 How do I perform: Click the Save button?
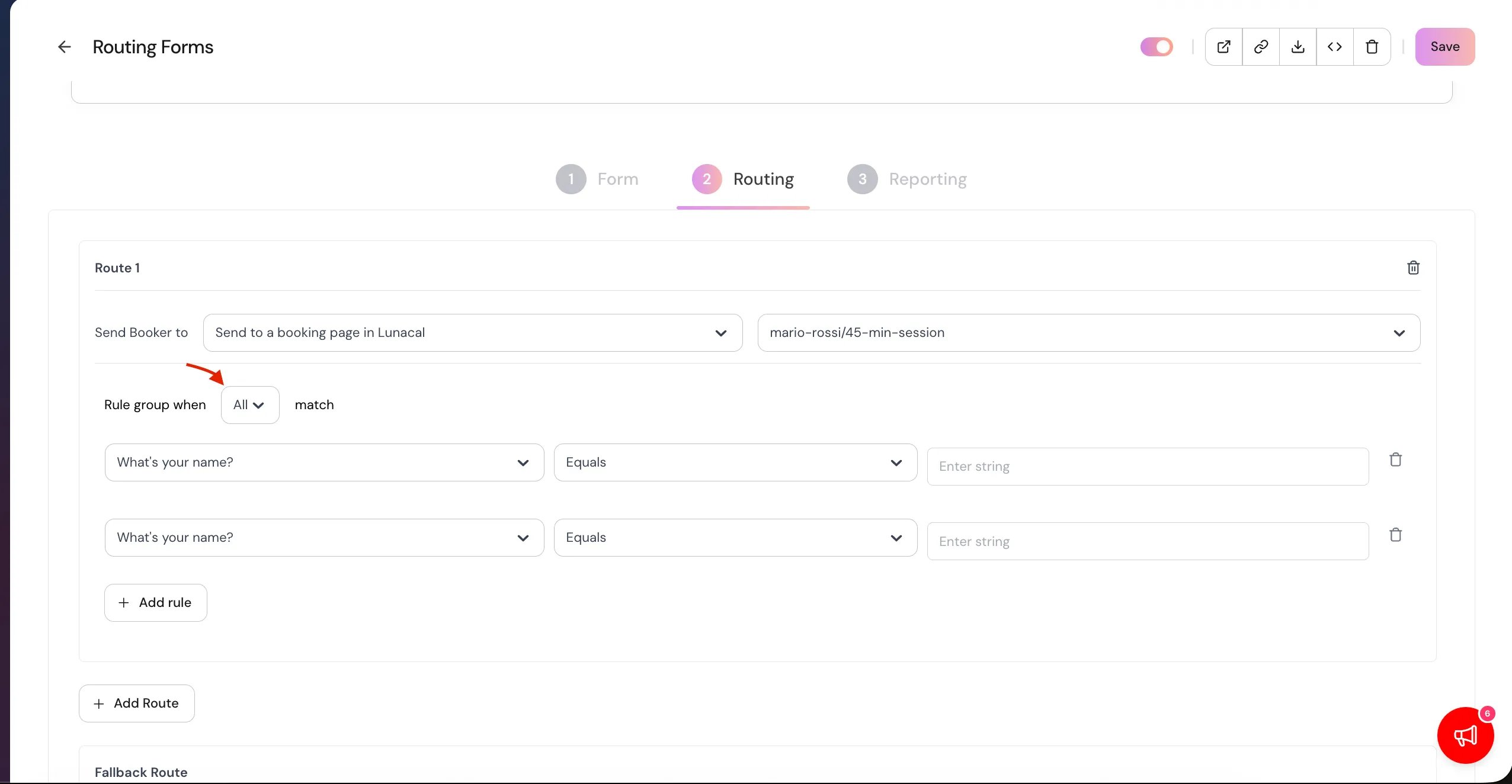tap(1444, 47)
